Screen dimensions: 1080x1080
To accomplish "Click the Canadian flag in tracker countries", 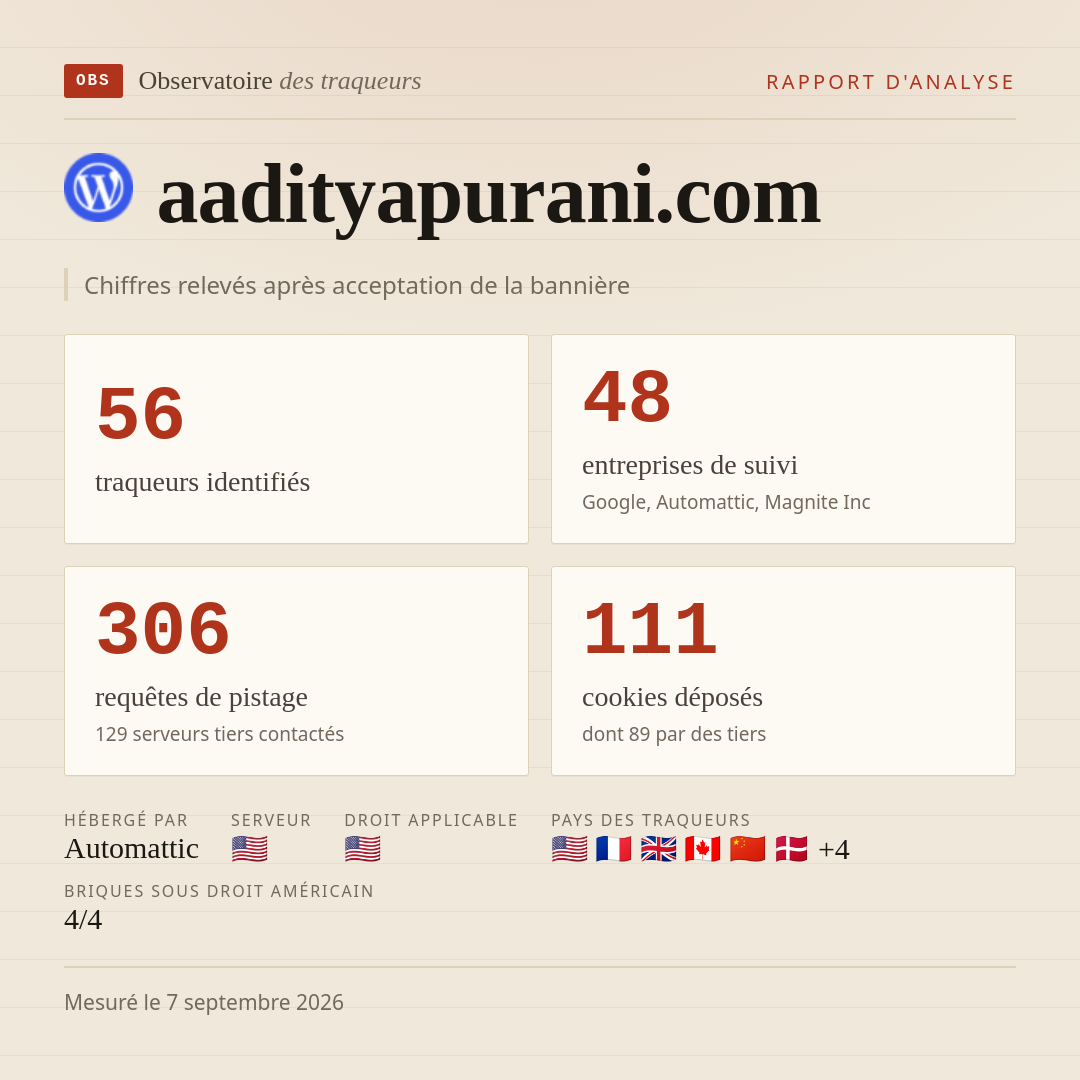I will (703, 849).
